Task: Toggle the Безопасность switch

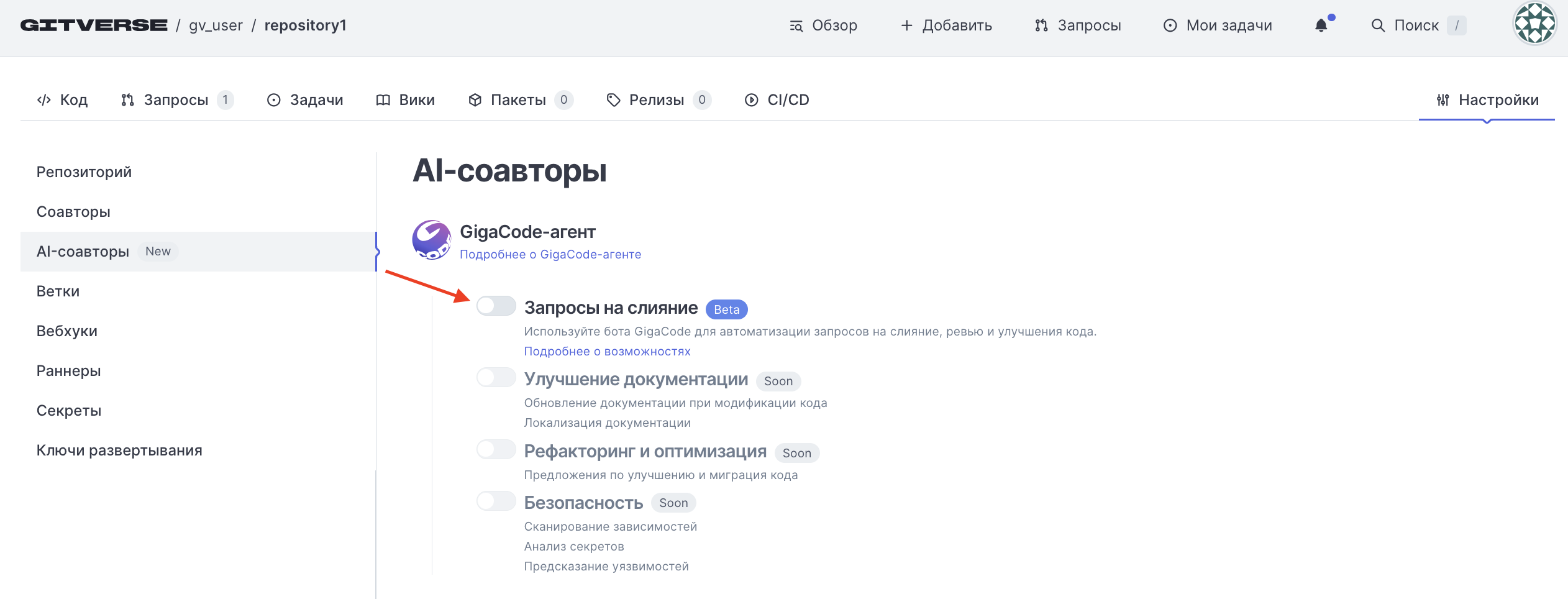Action: (x=496, y=501)
